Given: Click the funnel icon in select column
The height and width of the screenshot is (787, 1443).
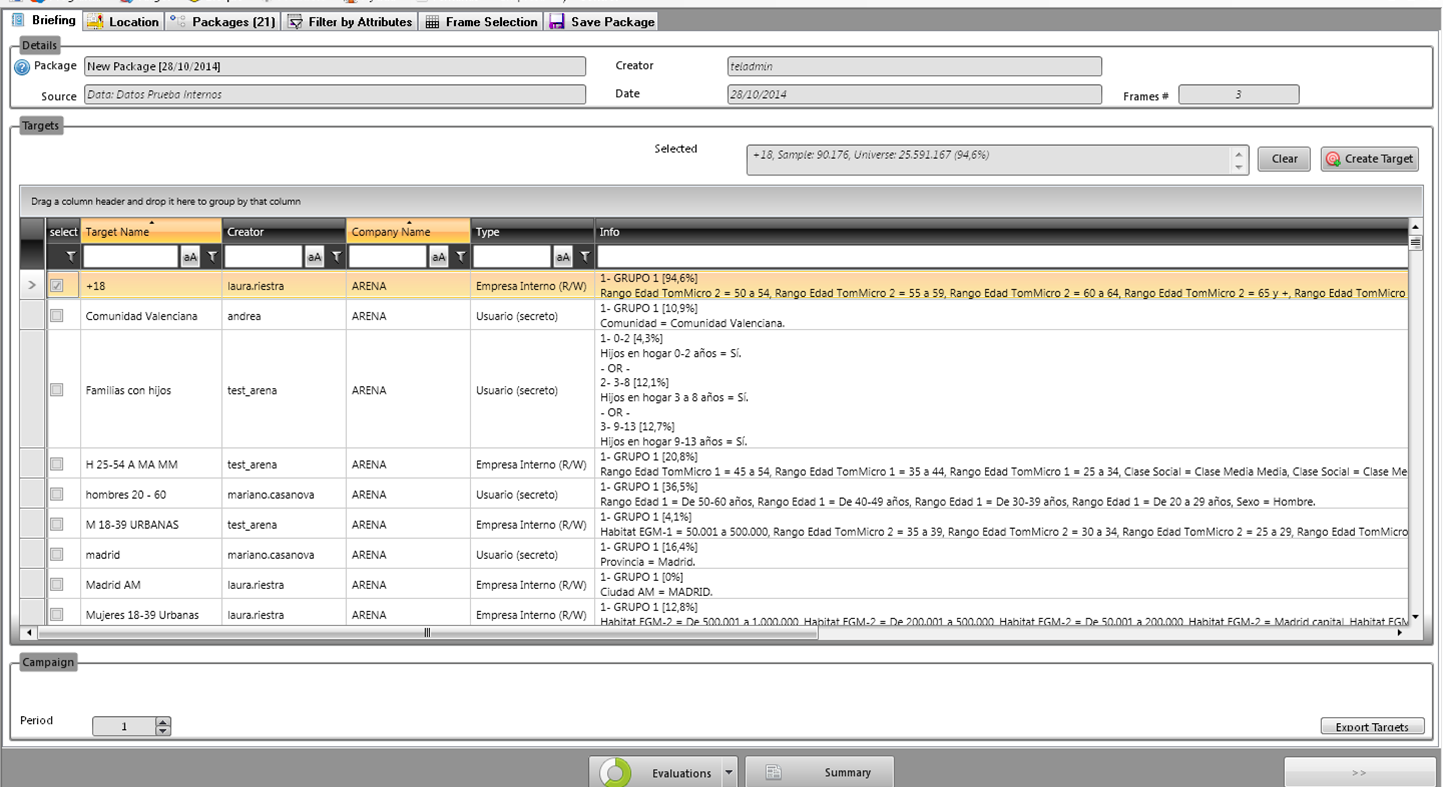Looking at the screenshot, I should (x=70, y=257).
